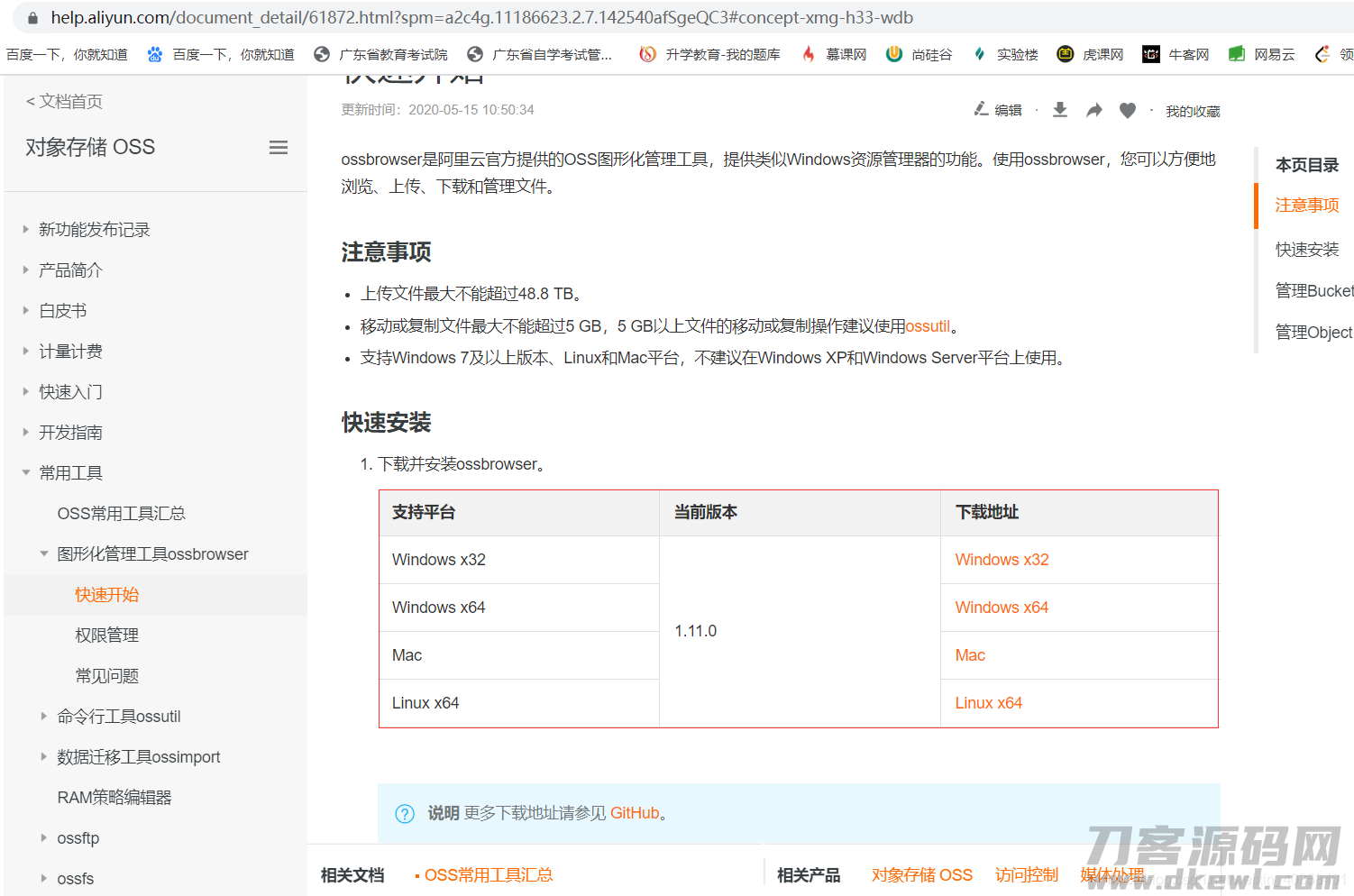The image size is (1354, 896).
Task: Open the 尚硅谷 bookmark
Action: tap(919, 55)
